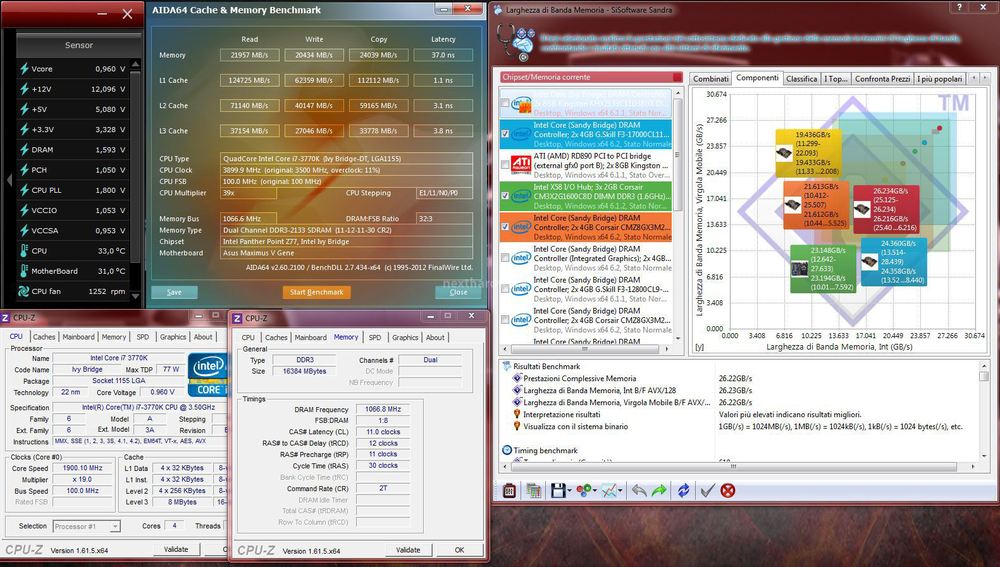Click the CPU thermometer icon in sensor panel
1000x567 pixels.
point(24,251)
